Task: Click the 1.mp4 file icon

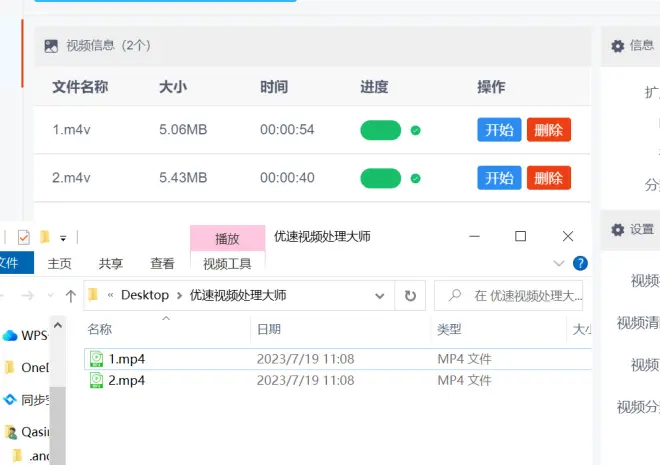Action: coord(96,359)
